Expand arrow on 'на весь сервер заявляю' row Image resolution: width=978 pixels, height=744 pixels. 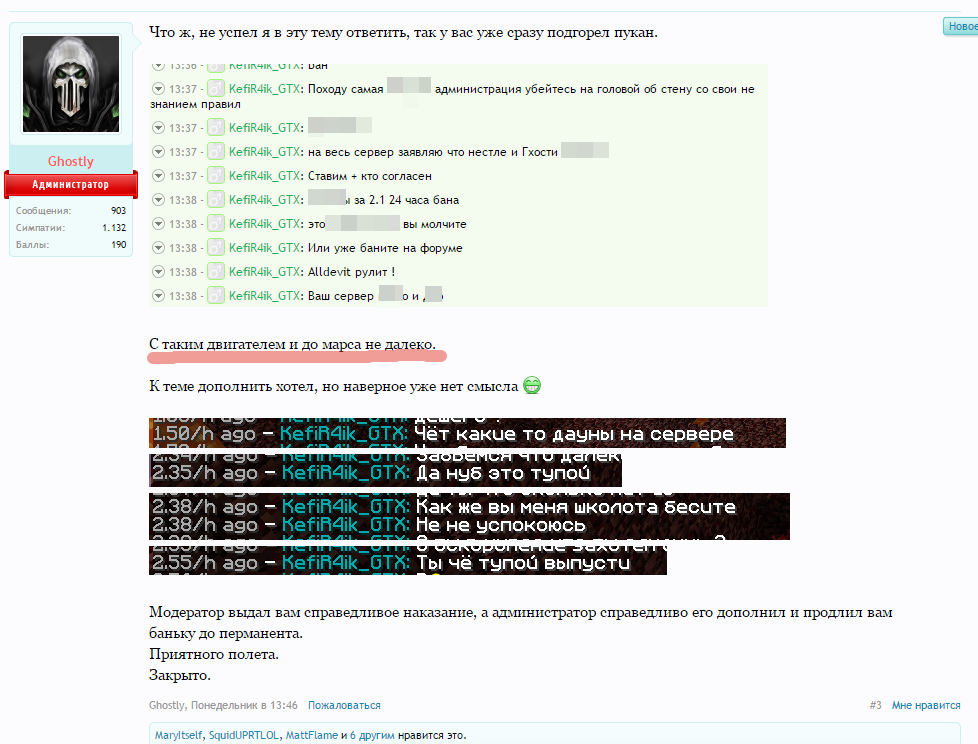click(158, 152)
